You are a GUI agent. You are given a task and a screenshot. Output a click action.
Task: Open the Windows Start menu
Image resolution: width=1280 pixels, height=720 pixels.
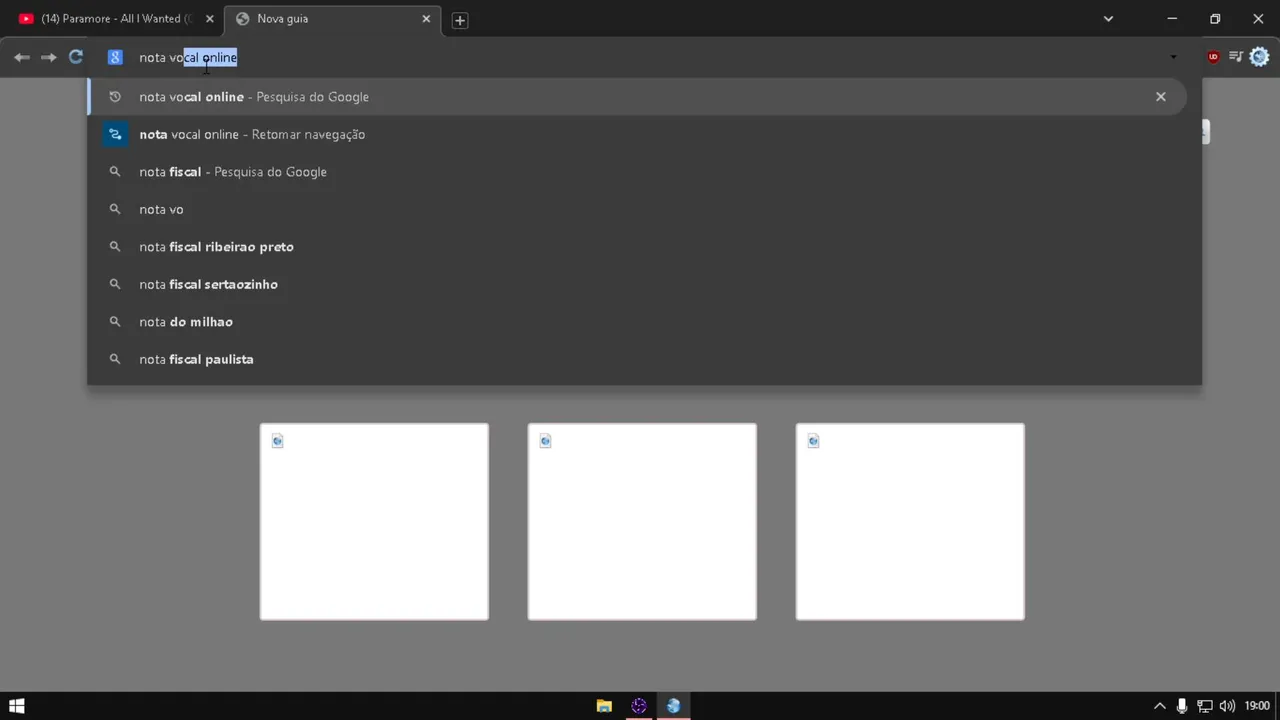pos(16,706)
